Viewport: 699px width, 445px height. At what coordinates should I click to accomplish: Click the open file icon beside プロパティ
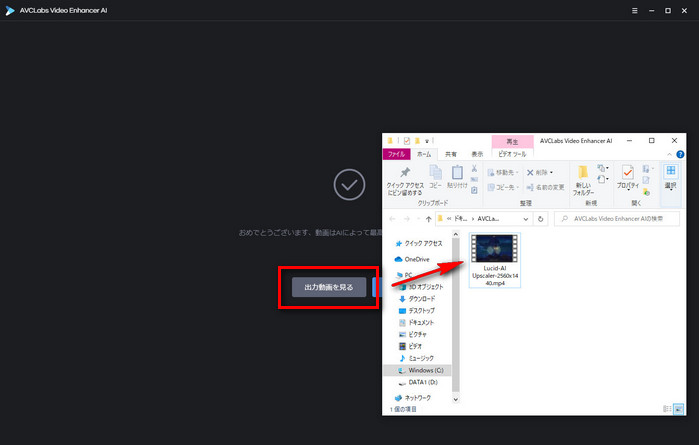pos(647,169)
